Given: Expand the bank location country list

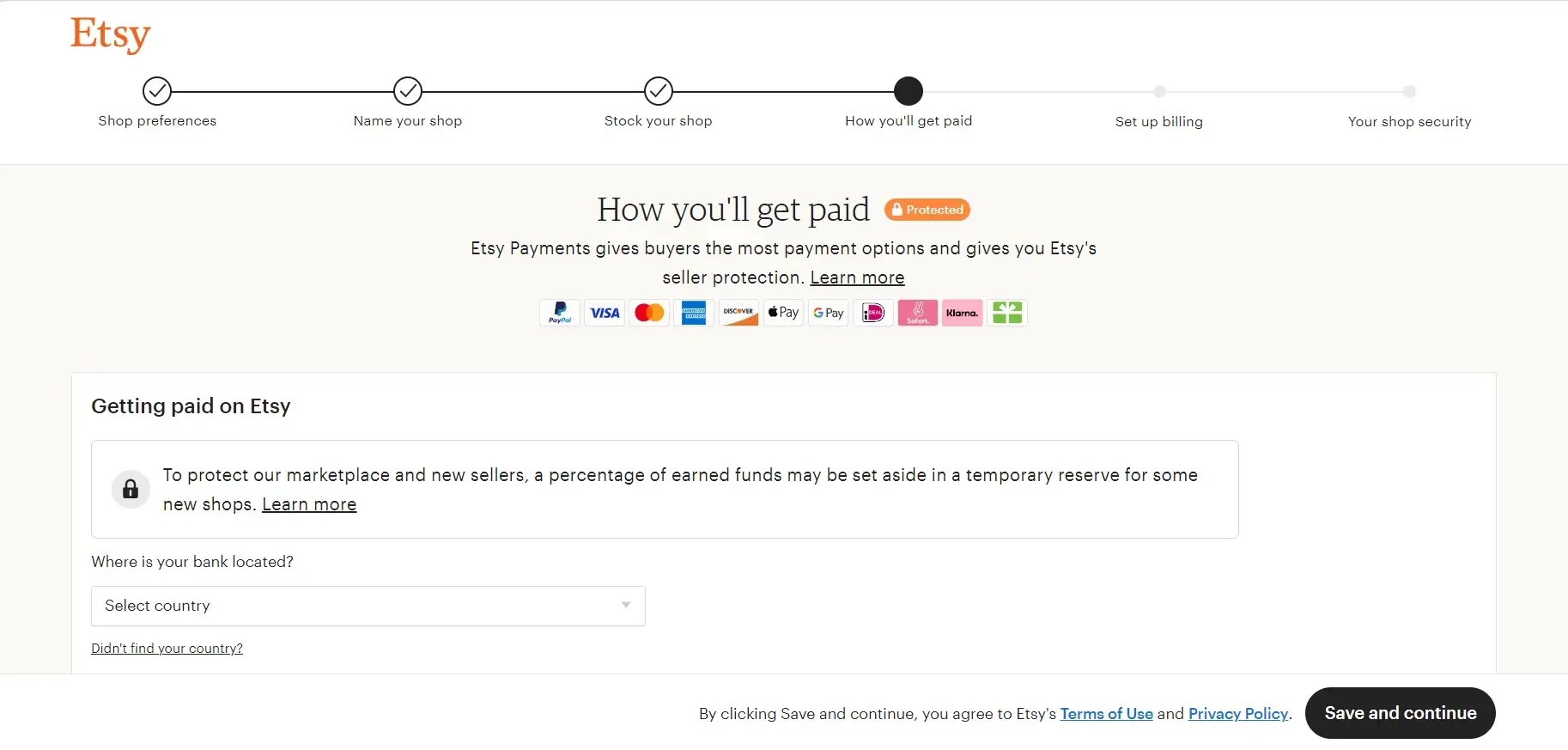Looking at the screenshot, I should [x=367, y=606].
